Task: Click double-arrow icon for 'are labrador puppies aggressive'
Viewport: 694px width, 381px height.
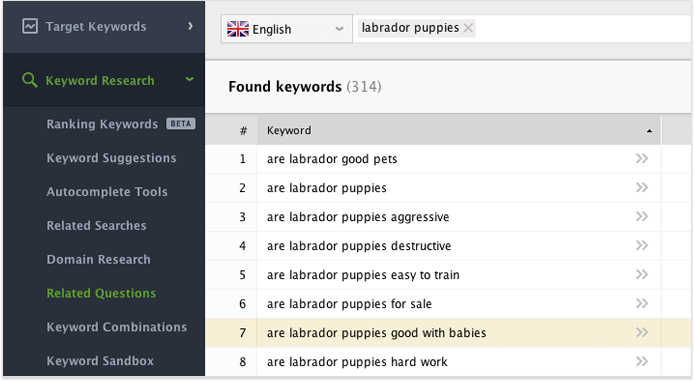Action: pyautogui.click(x=642, y=216)
